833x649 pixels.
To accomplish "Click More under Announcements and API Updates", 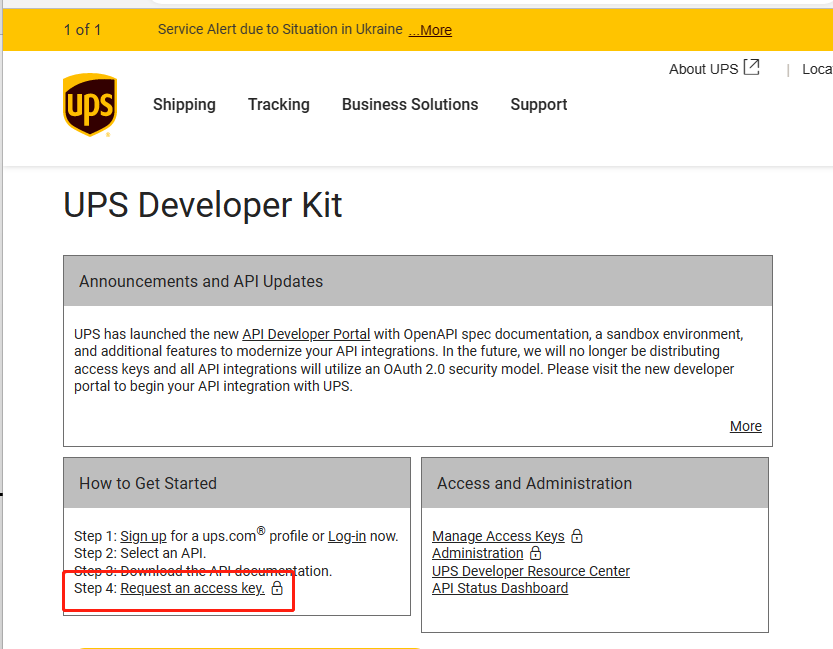I will coord(745,426).
